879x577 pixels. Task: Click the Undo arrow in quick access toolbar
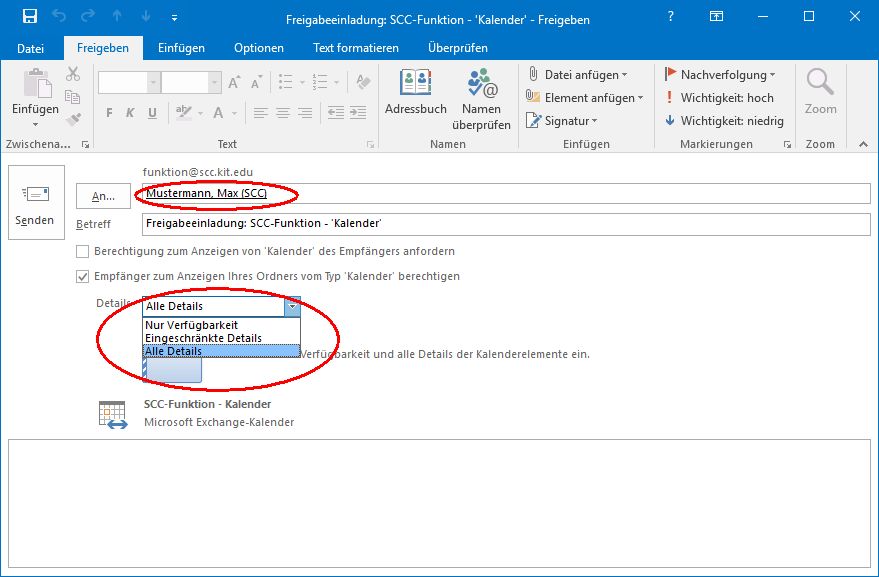click(x=59, y=17)
